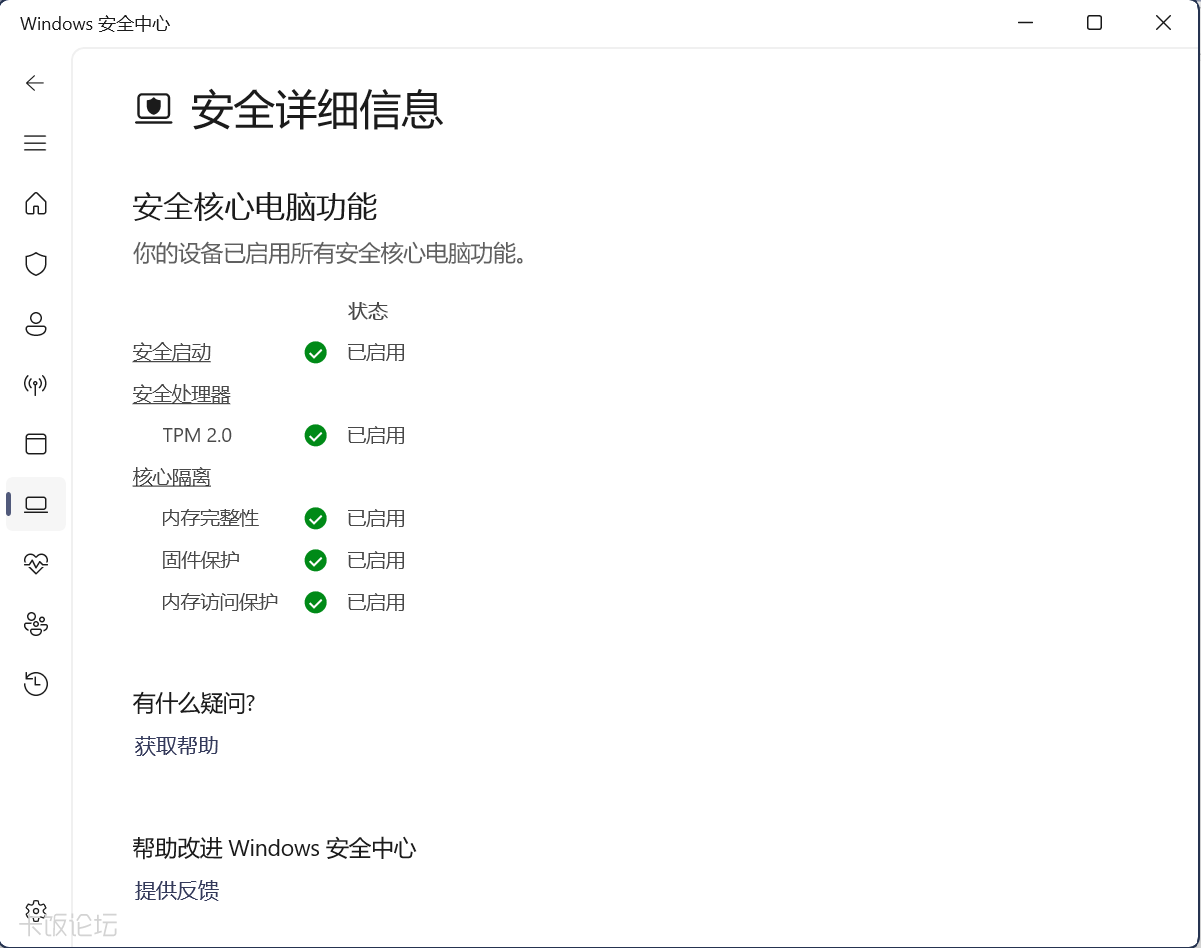1201x948 pixels.
Task: Open the 安全启动 details link
Action: click(x=171, y=352)
